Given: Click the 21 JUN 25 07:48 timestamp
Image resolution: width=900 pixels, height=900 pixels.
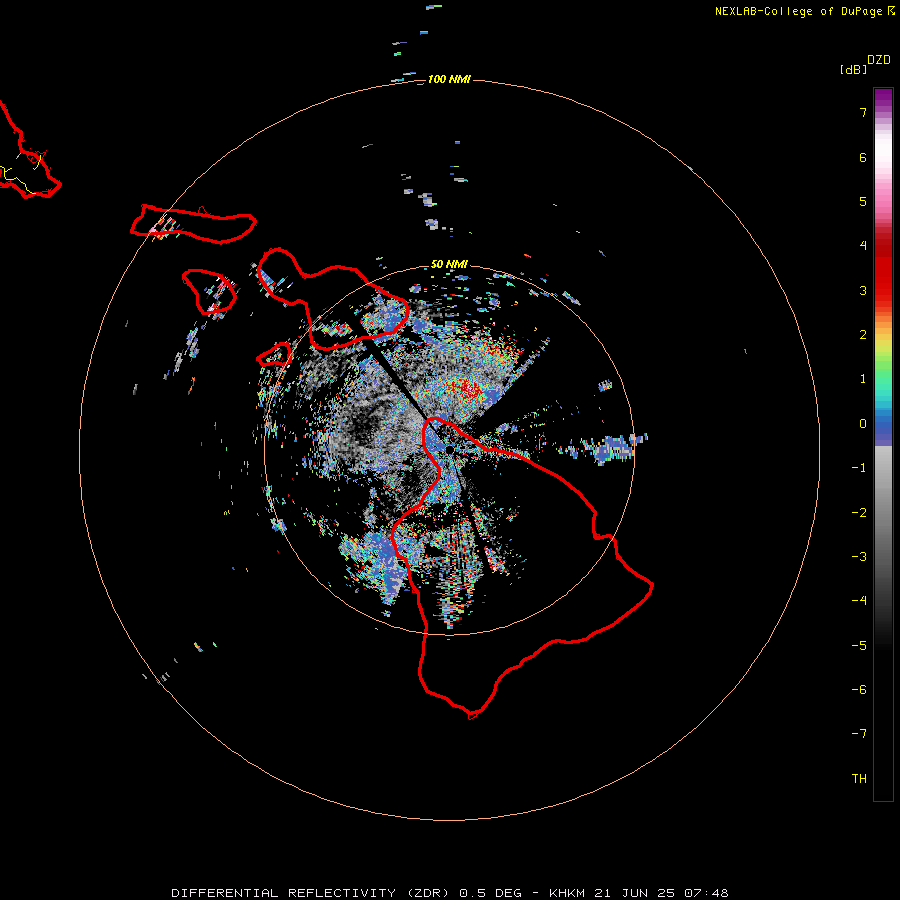Looking at the screenshot, I should coord(661,893).
